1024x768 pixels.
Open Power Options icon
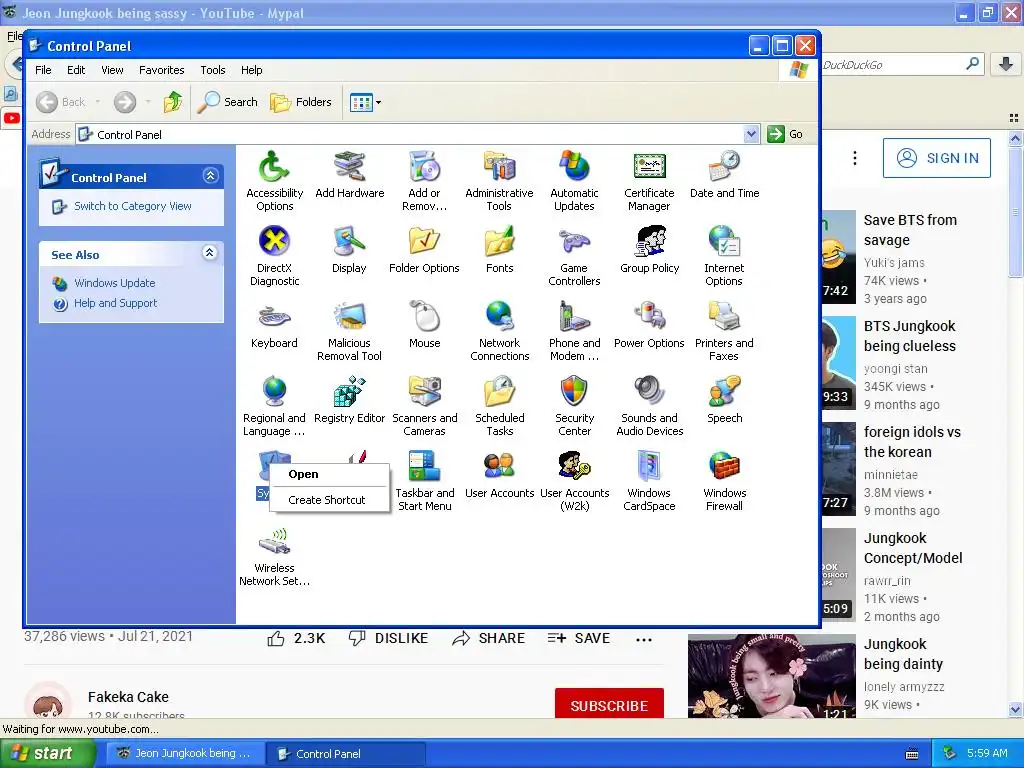click(649, 325)
